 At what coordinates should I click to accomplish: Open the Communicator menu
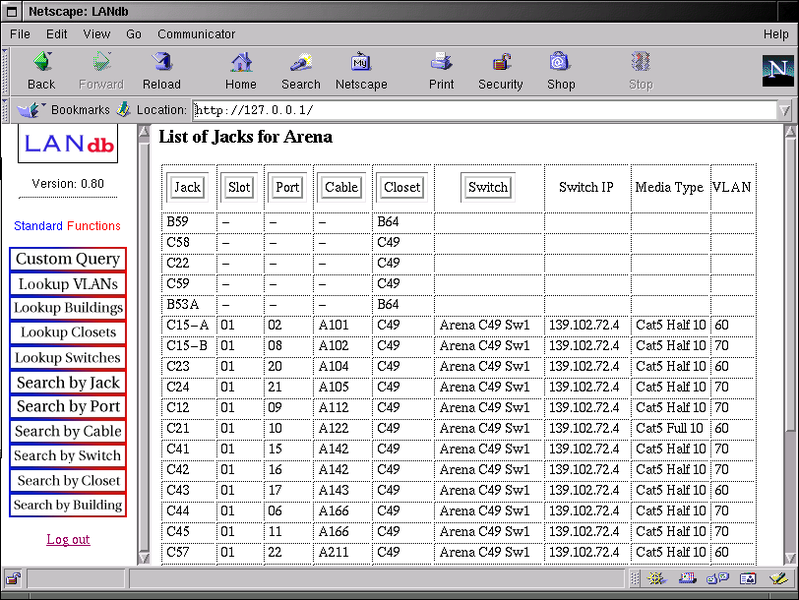(x=196, y=34)
